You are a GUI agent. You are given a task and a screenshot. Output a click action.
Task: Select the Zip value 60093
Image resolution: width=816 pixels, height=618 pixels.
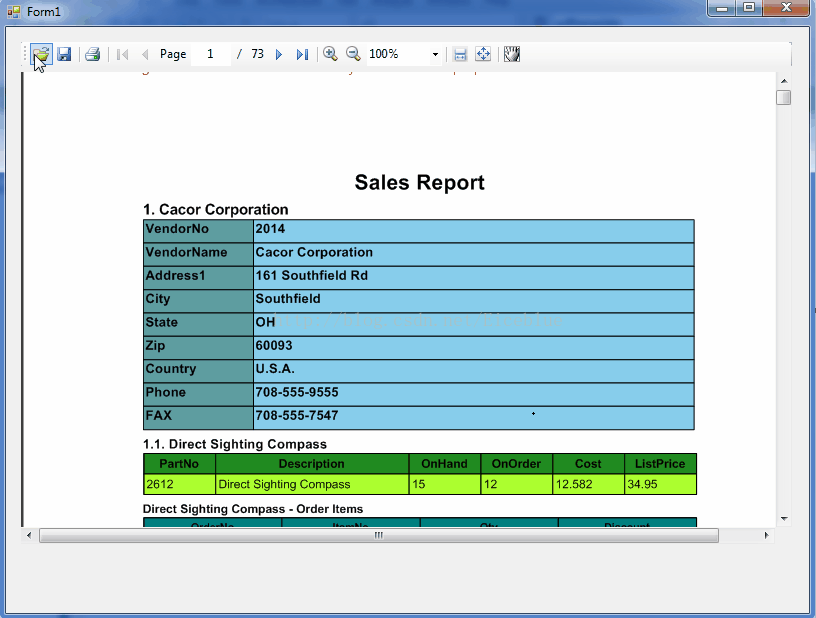tap(474, 347)
